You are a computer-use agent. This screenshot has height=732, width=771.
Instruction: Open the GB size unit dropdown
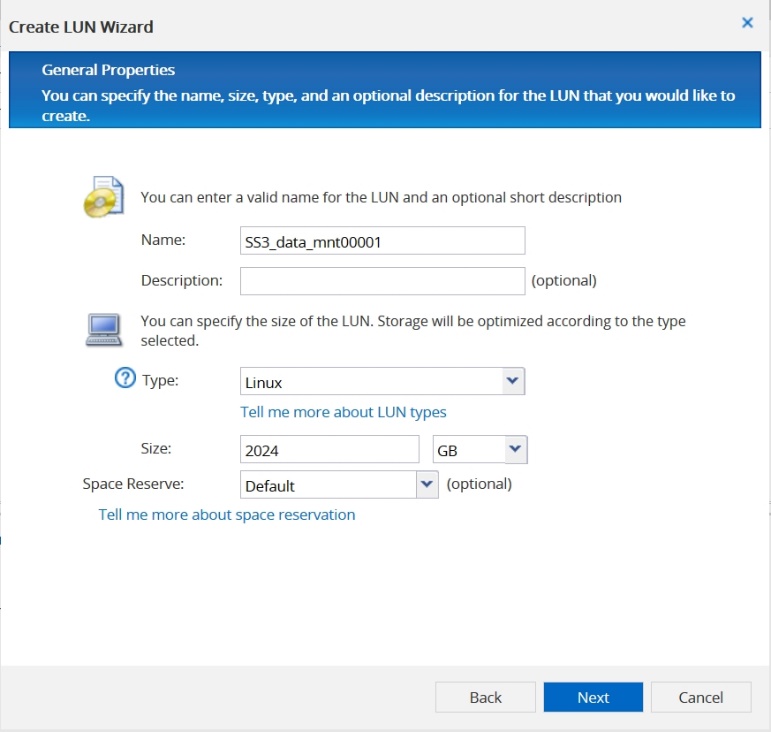point(515,450)
